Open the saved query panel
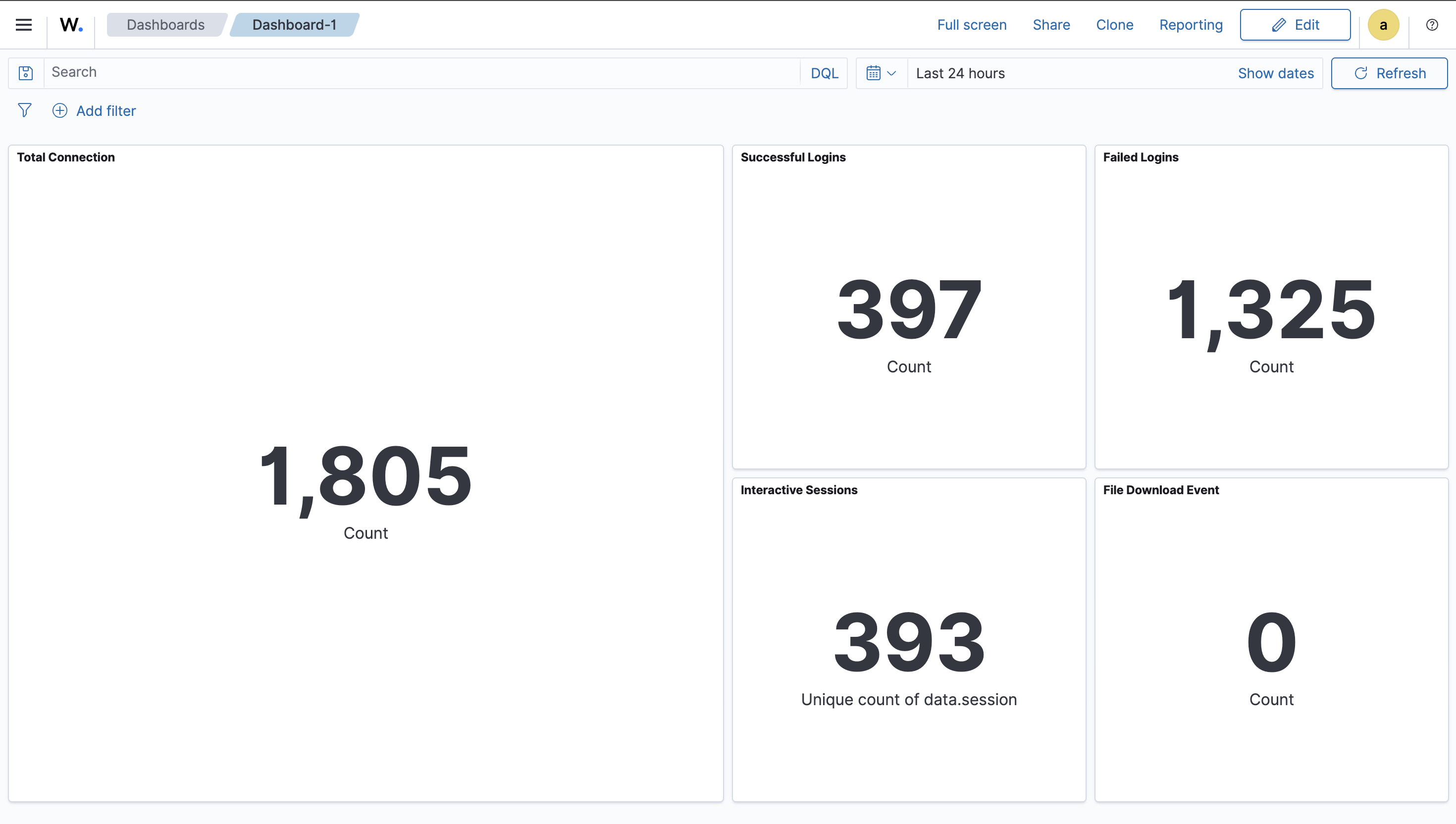Image resolution: width=1456 pixels, height=824 pixels. [x=26, y=73]
